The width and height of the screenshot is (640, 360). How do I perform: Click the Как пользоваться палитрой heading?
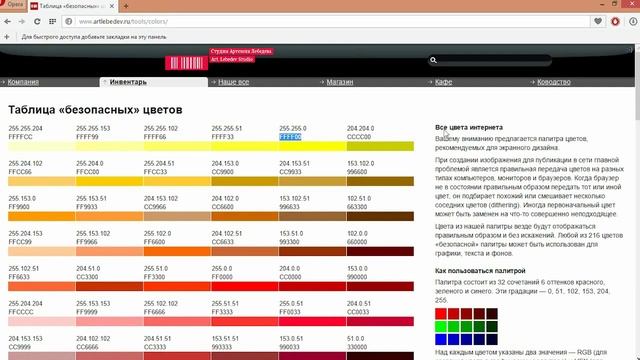480,271
